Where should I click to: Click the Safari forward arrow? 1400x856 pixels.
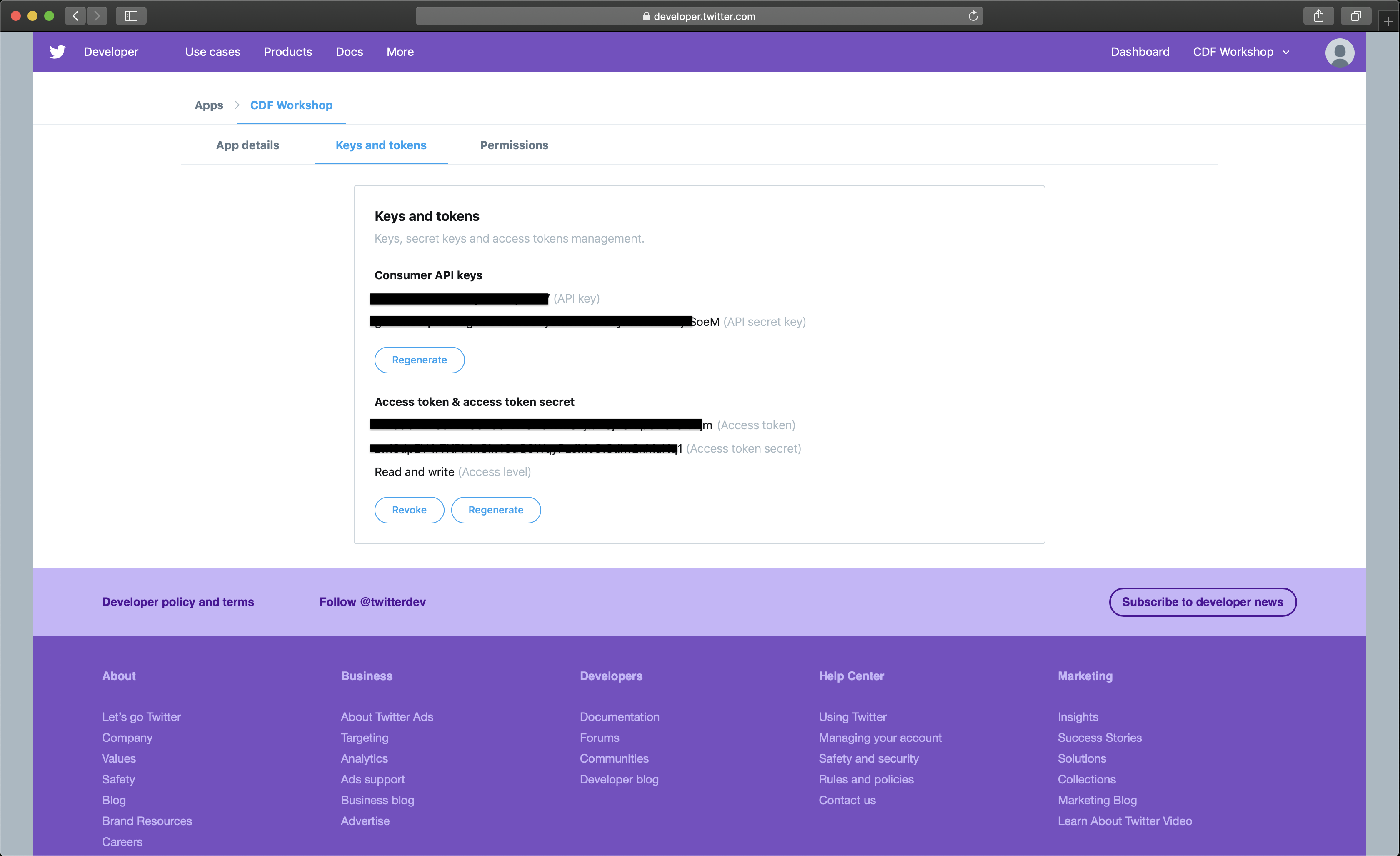[97, 16]
